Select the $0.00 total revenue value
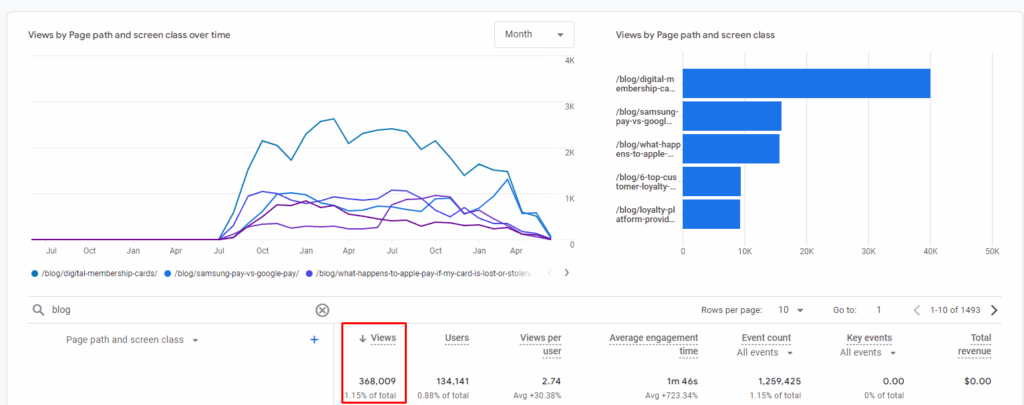1024x405 pixels. 978,381
